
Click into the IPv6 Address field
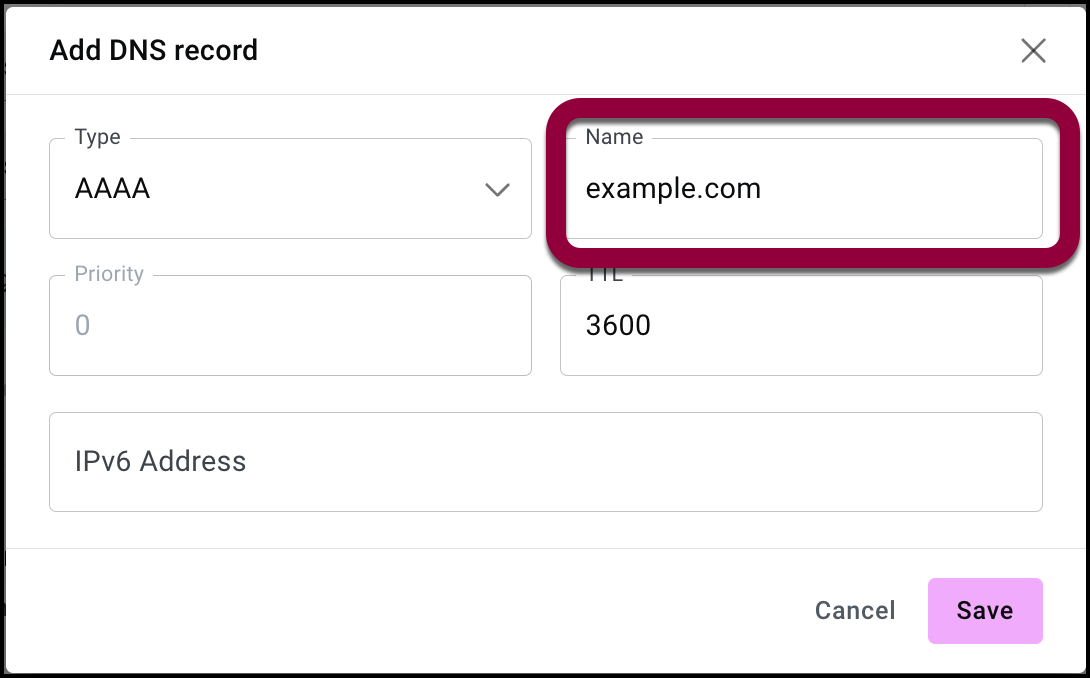[x=545, y=462]
